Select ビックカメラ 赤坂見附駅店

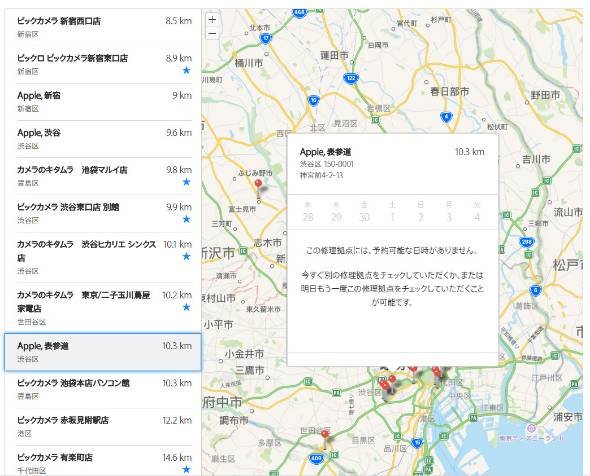(x=104, y=427)
